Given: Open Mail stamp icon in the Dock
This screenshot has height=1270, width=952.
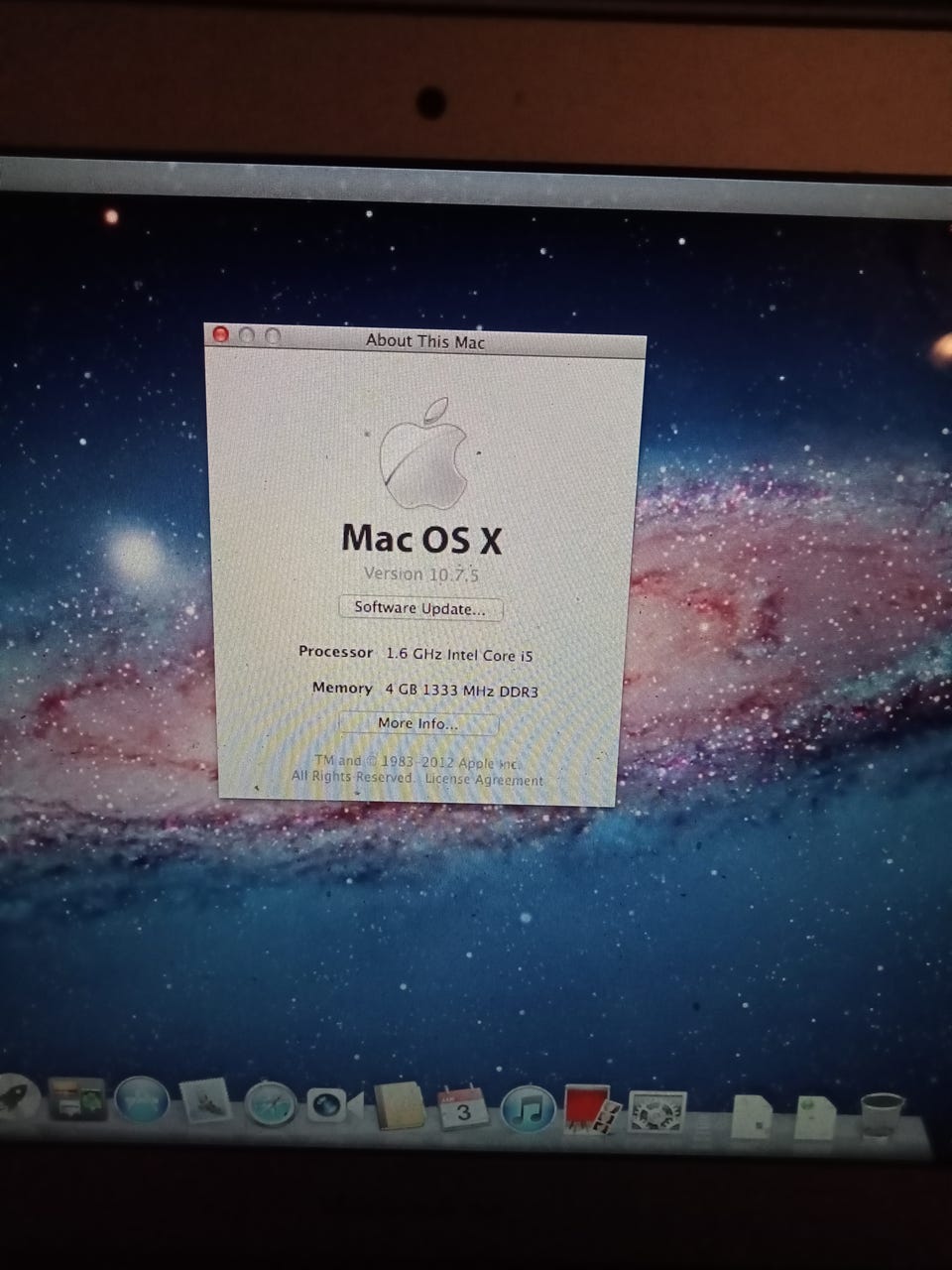Looking at the screenshot, I should click(x=206, y=1101).
